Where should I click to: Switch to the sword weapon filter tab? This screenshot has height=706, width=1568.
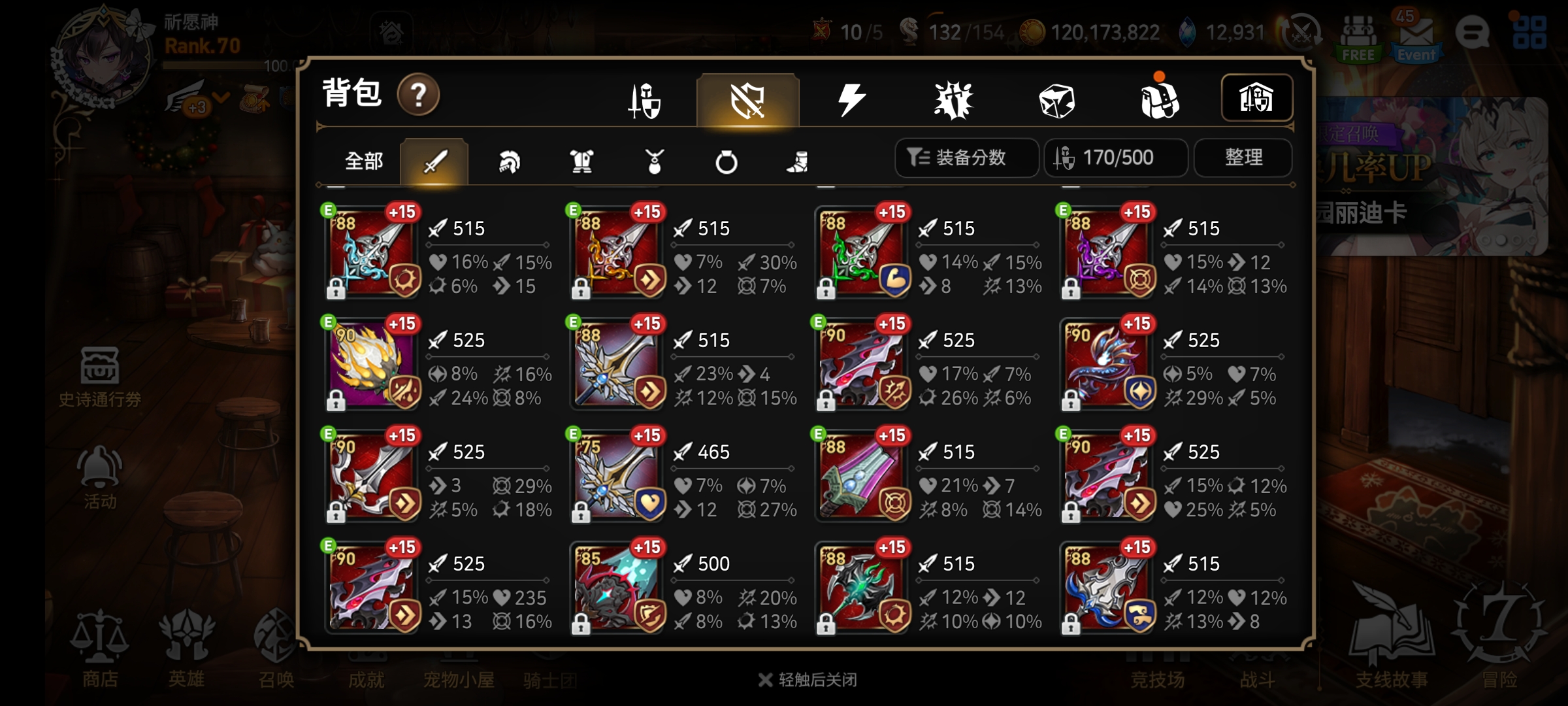[x=434, y=161]
